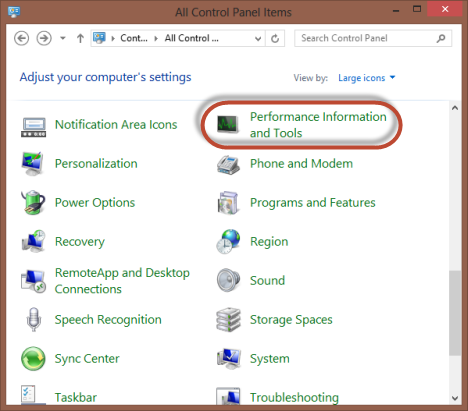The width and height of the screenshot is (468, 411).
Task: Open the RemoteApp and Desktop Connections icon
Action: (x=33, y=281)
